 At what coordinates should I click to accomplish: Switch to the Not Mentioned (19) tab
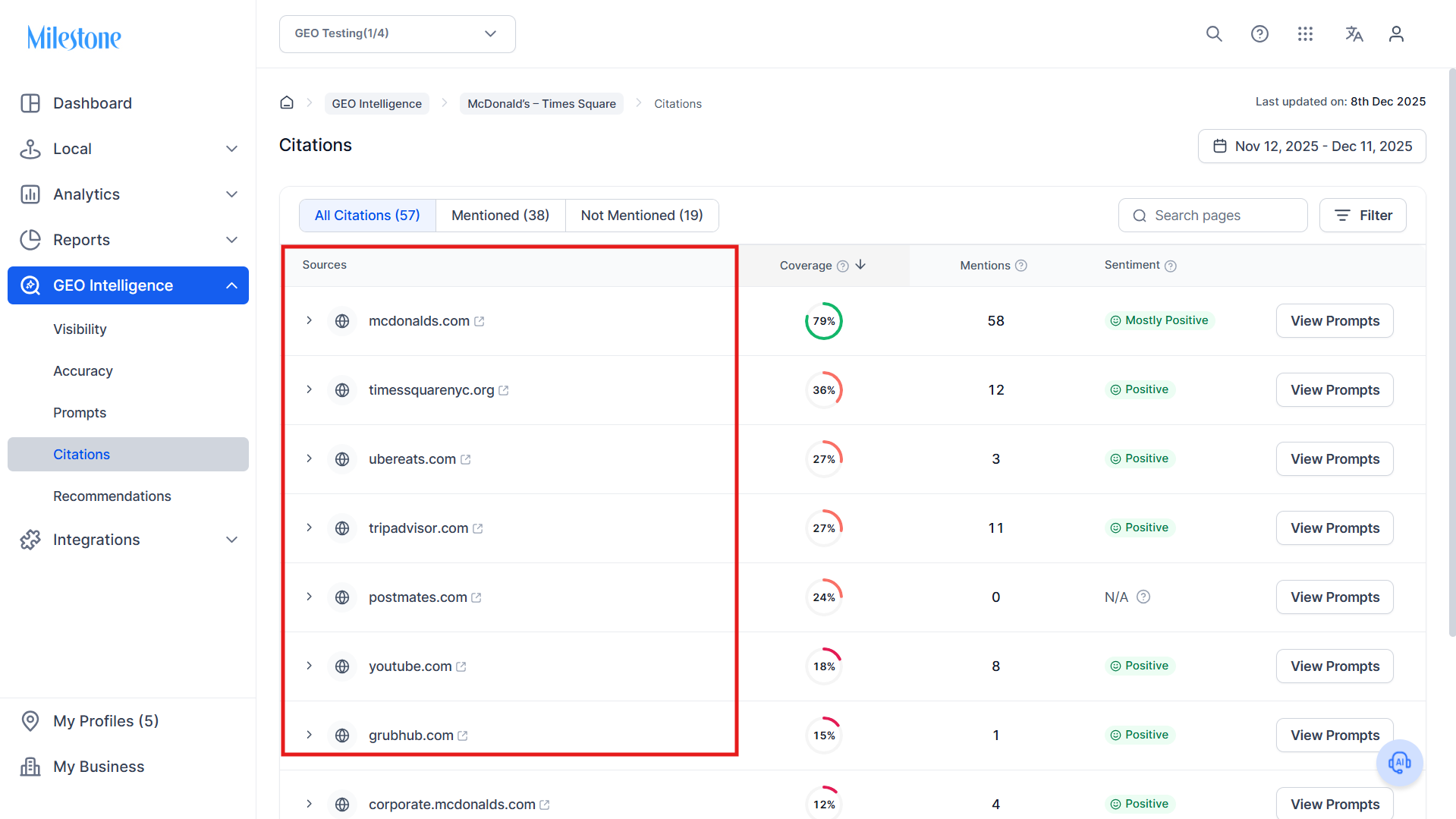tap(642, 216)
